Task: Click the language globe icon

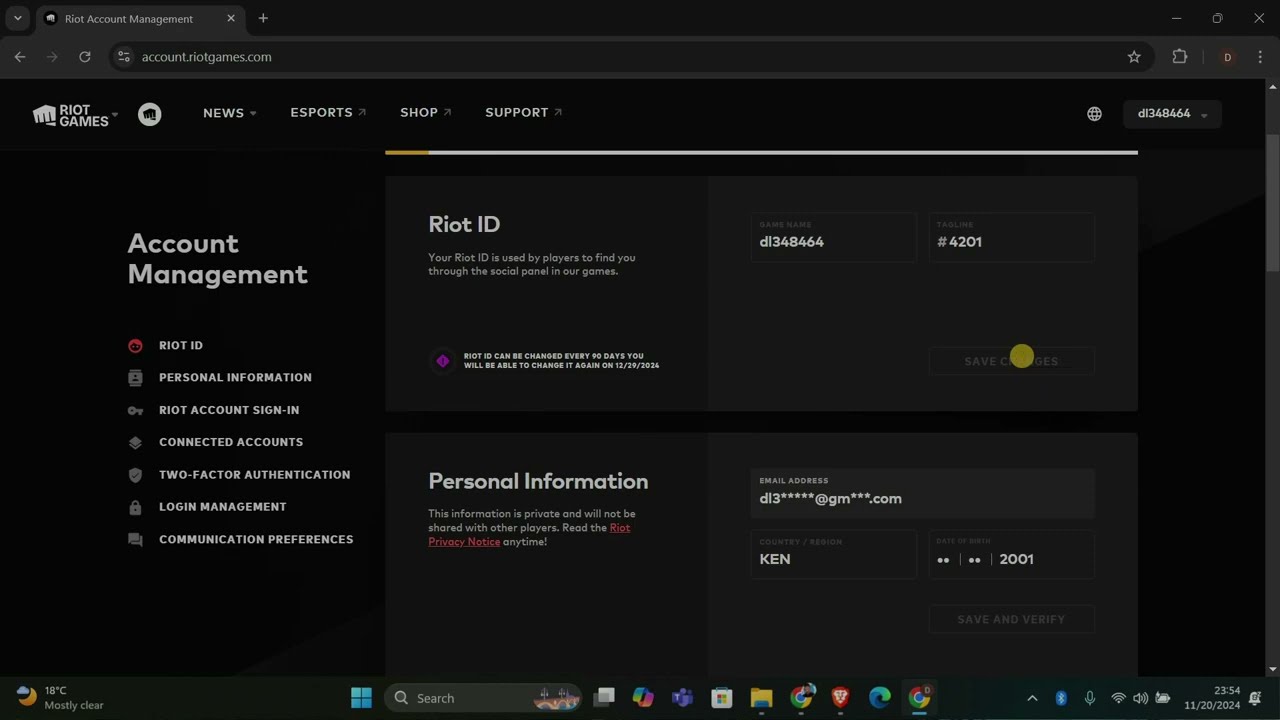Action: (x=1094, y=114)
